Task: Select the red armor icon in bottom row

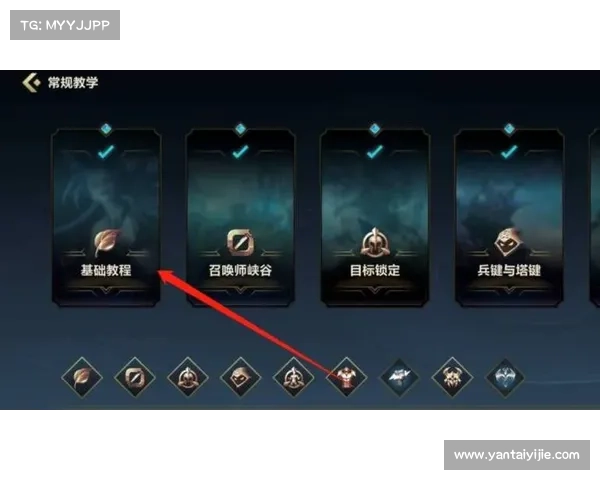Action: tap(346, 377)
